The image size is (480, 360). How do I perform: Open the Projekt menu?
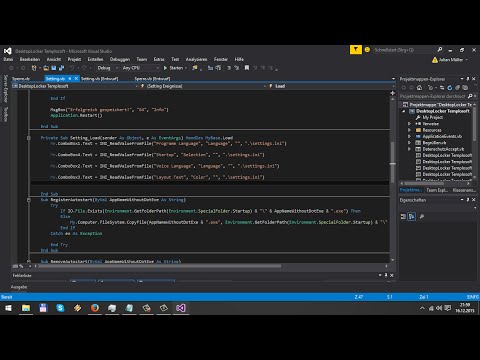(74, 59)
